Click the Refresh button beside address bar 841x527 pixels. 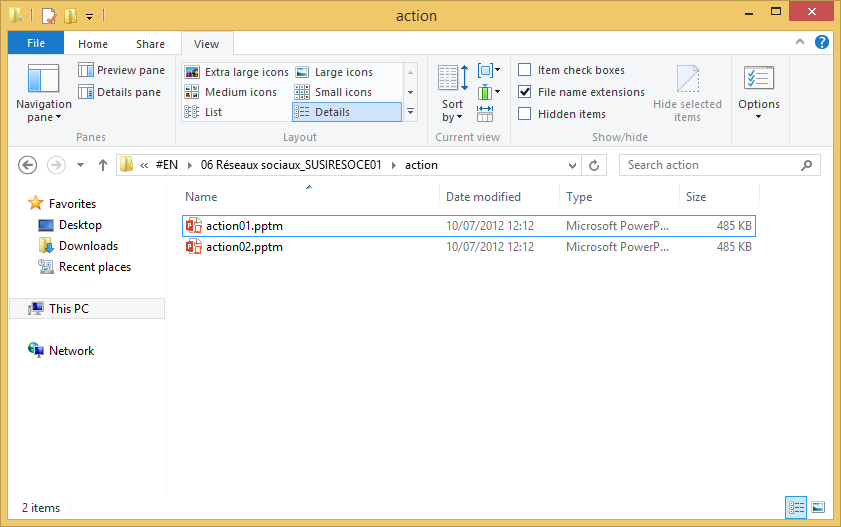pos(595,165)
